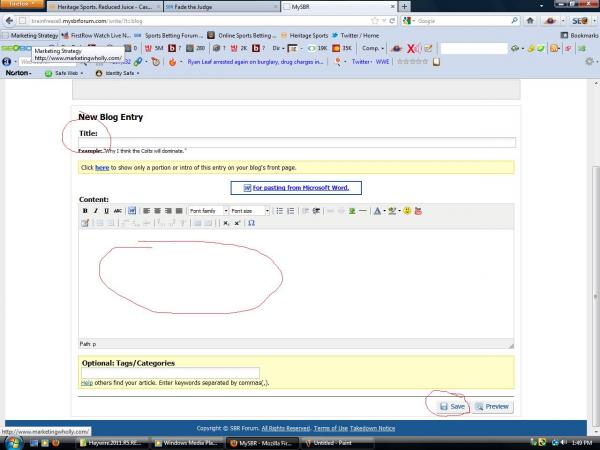This screenshot has height=450, width=600.
Task: Insert emoticon using the smiley icon
Action: click(x=407, y=211)
